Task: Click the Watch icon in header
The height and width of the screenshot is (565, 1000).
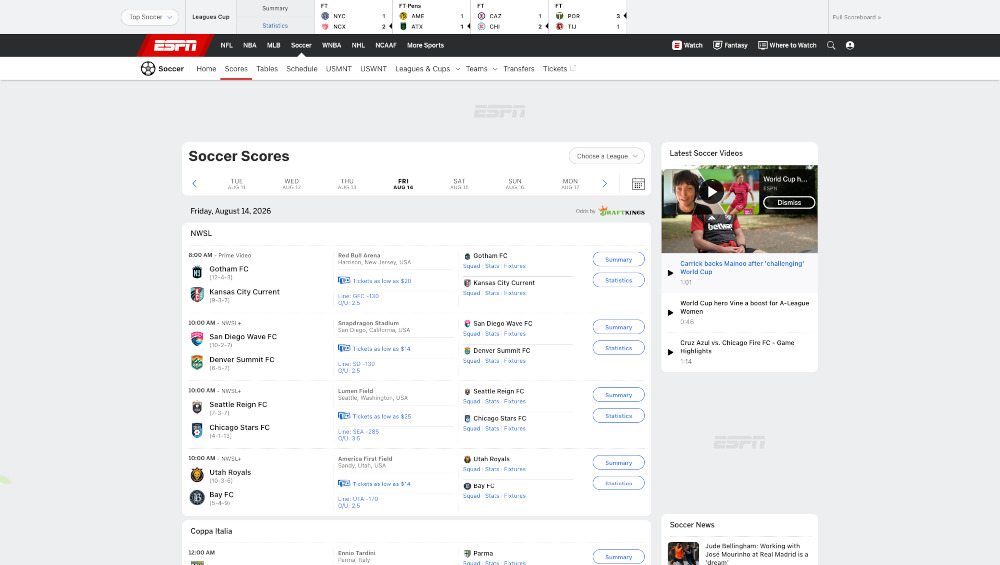Action: [677, 45]
